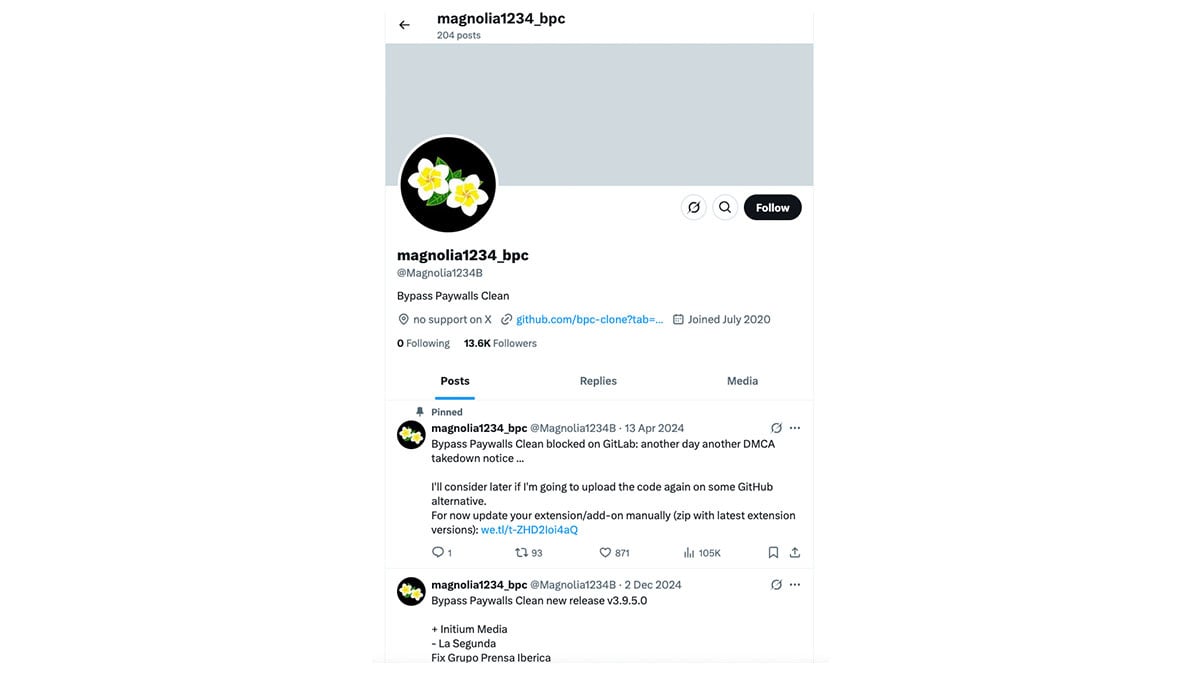
Task: Switch to the Replies tab
Action: [598, 381]
